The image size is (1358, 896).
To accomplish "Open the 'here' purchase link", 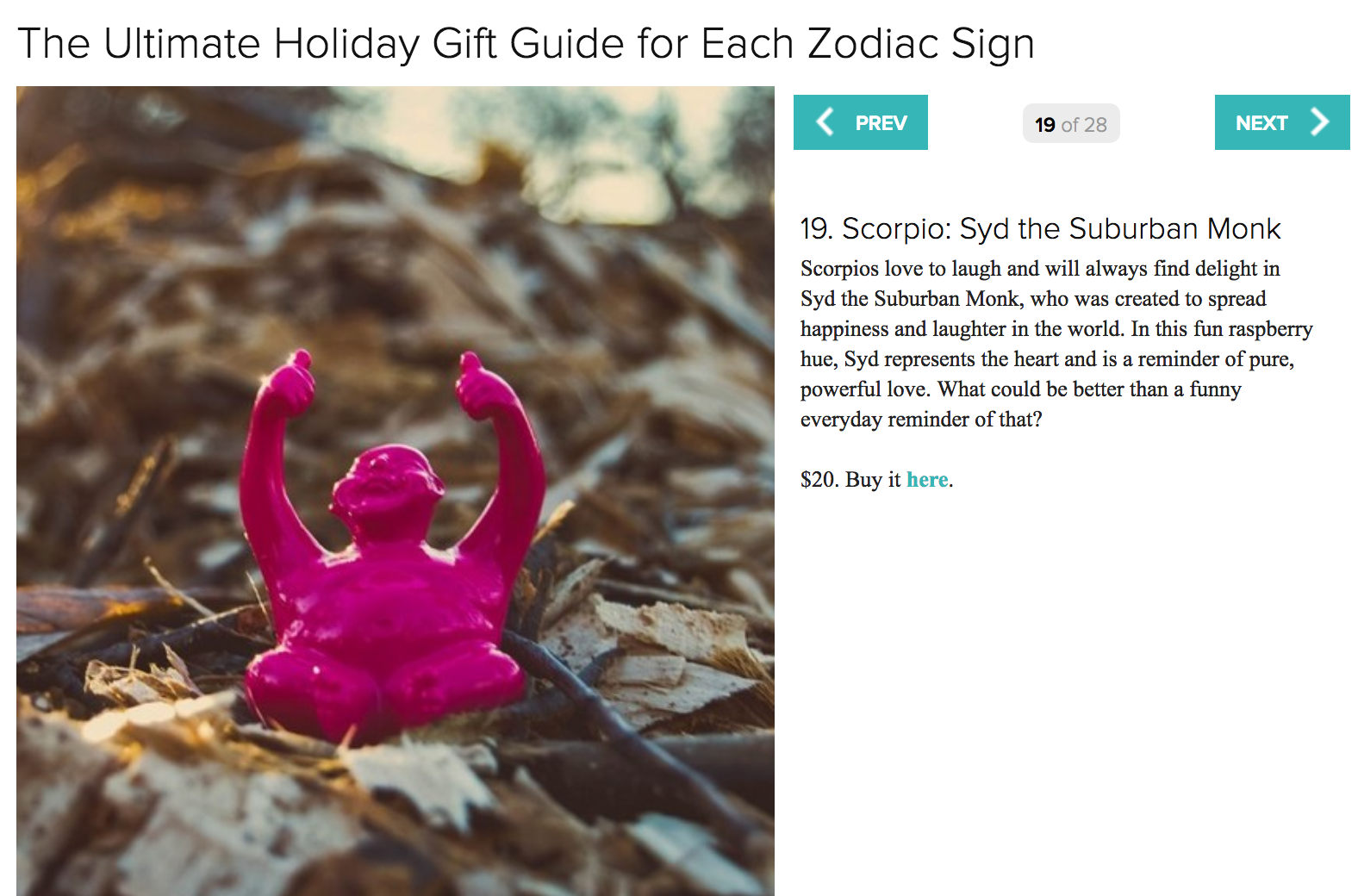I will pos(927,479).
